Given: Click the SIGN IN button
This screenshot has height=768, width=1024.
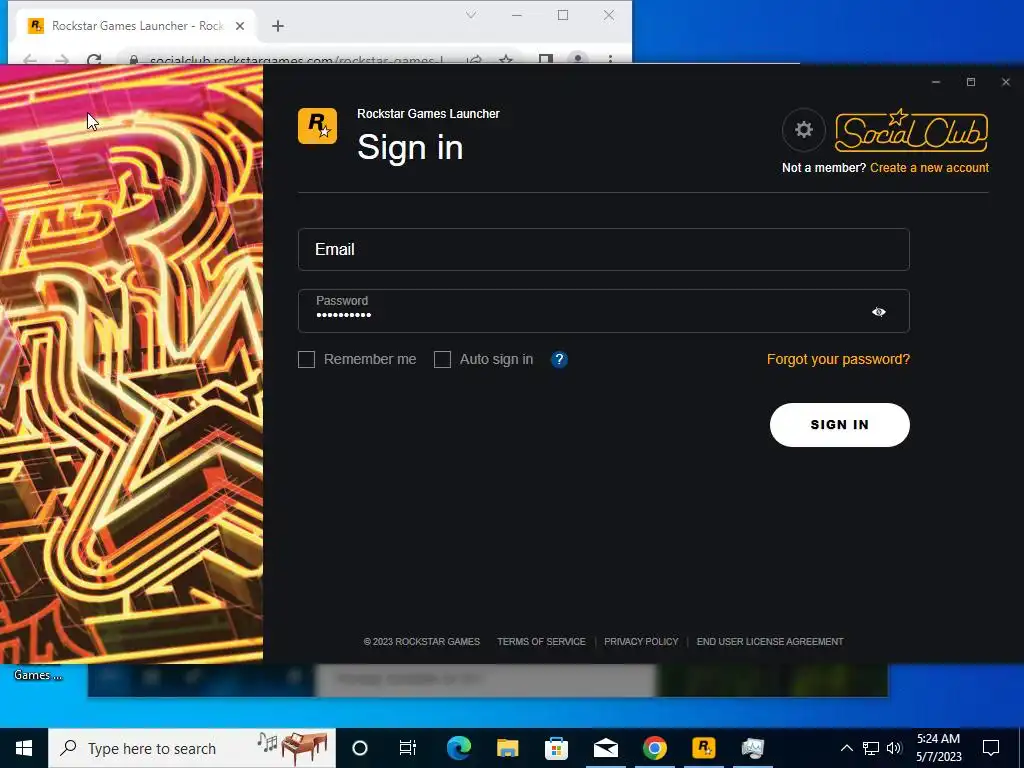Looking at the screenshot, I should click(x=839, y=425).
